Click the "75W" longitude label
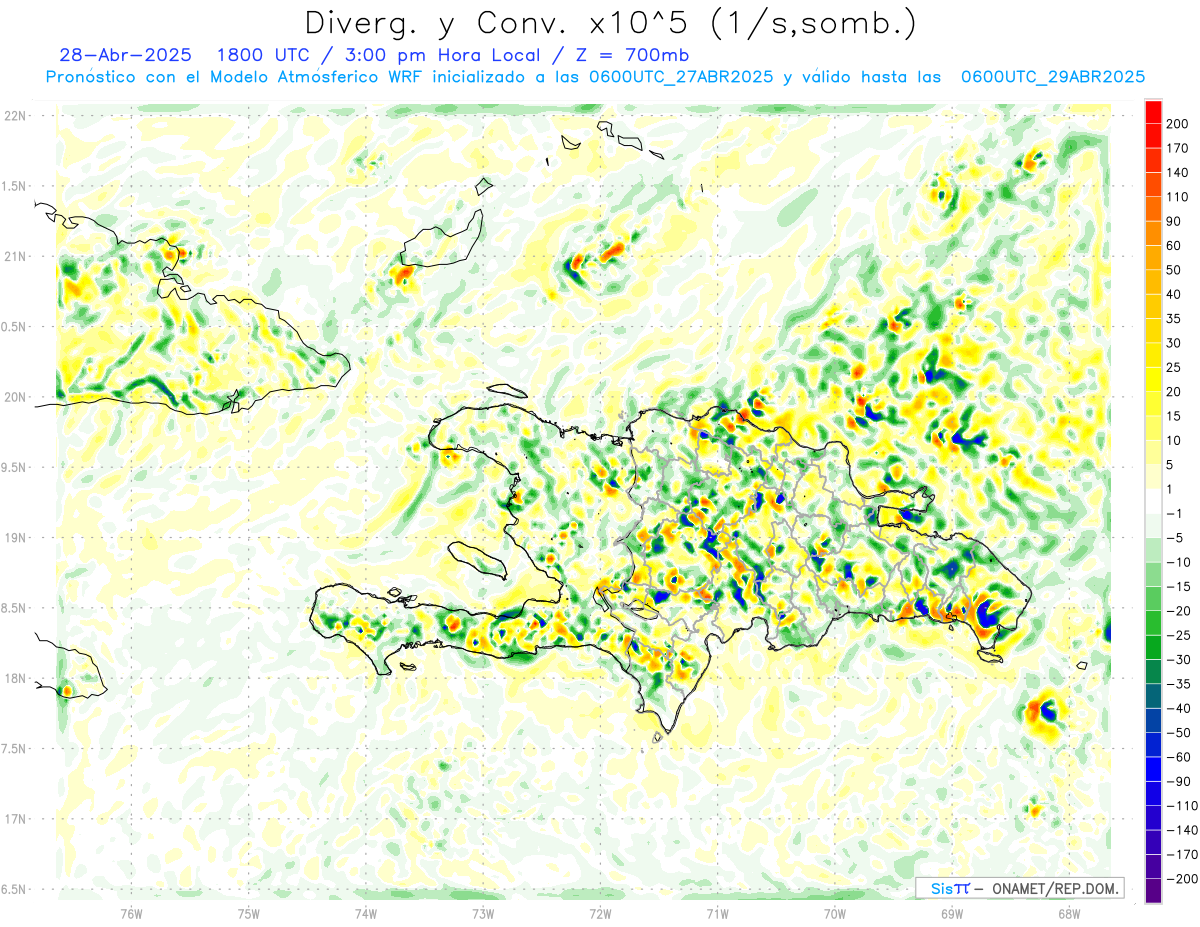The image size is (1200, 927). (x=249, y=912)
